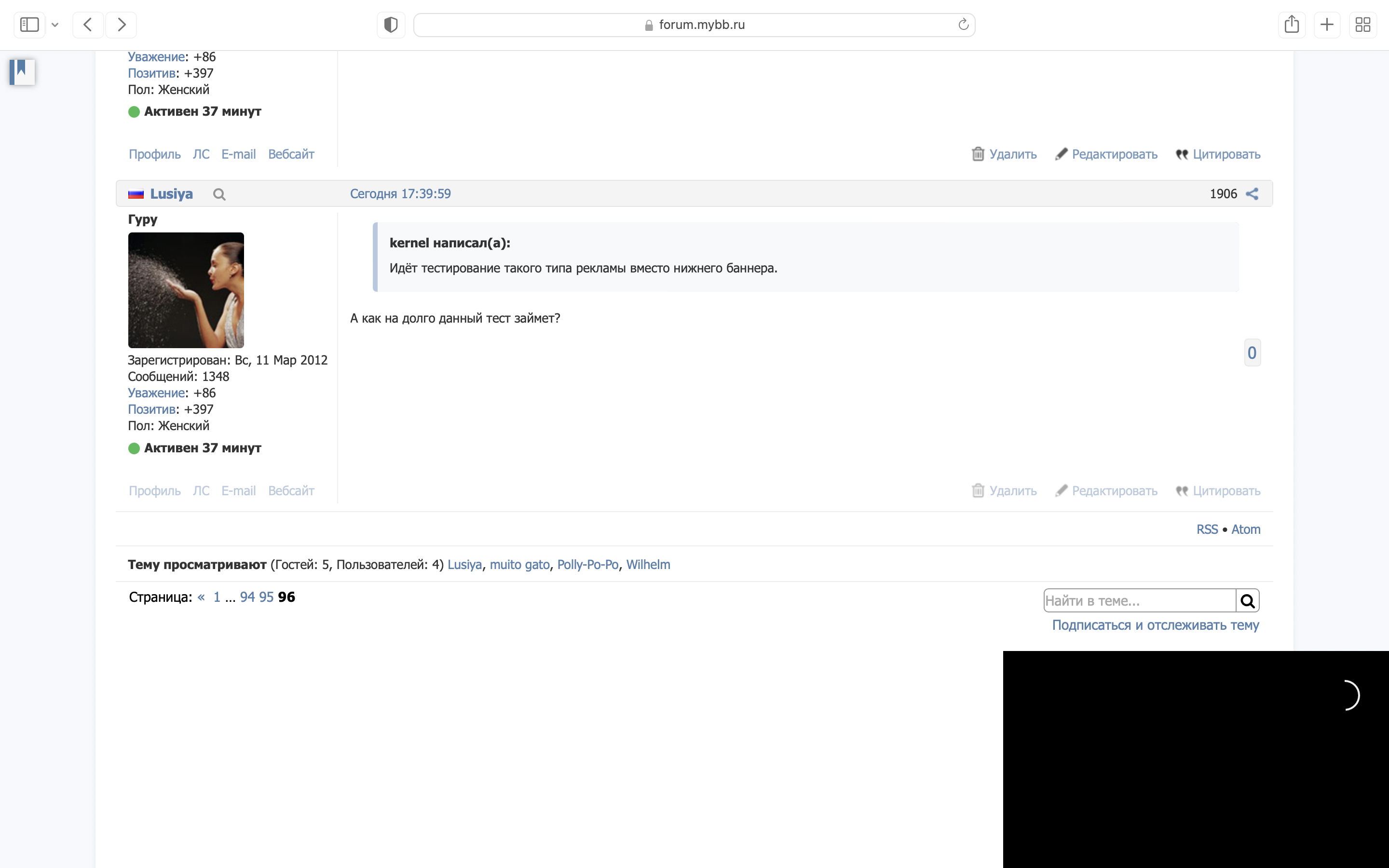Open Вебсайт link in upper post
The image size is (1389, 868).
tap(291, 154)
